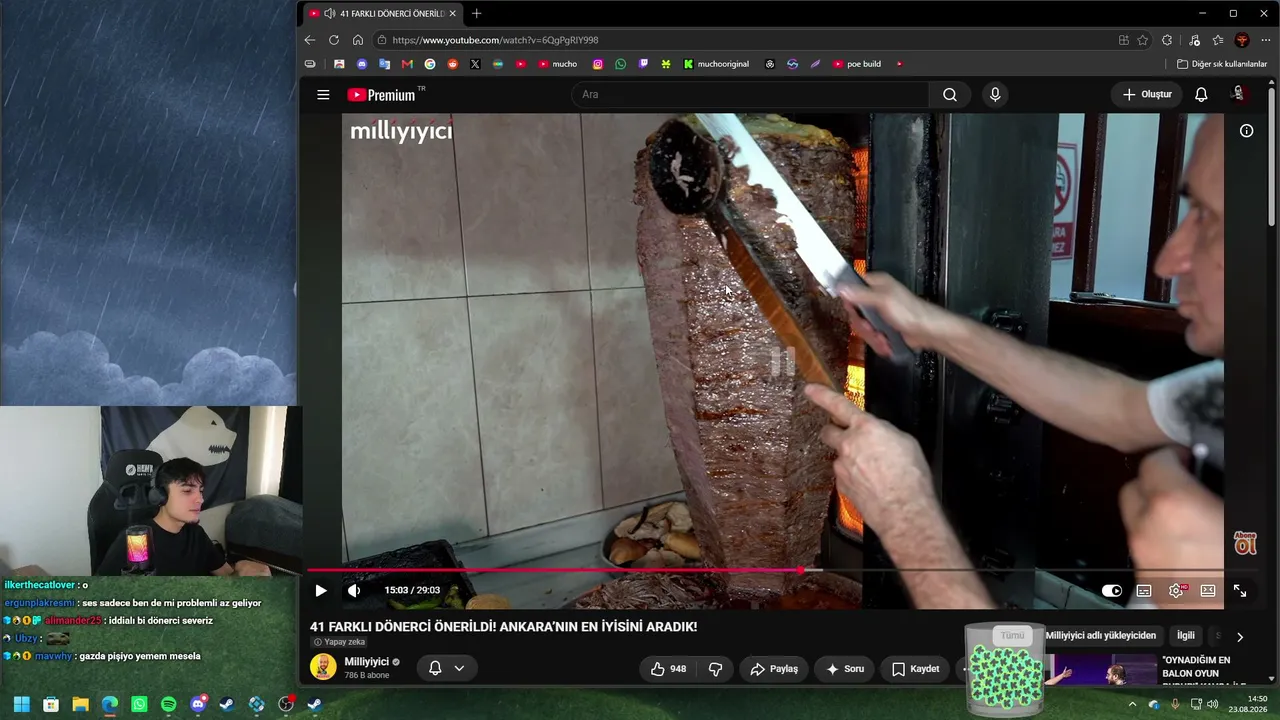
Task: Open the 'mucho' bookmark
Action: point(558,64)
